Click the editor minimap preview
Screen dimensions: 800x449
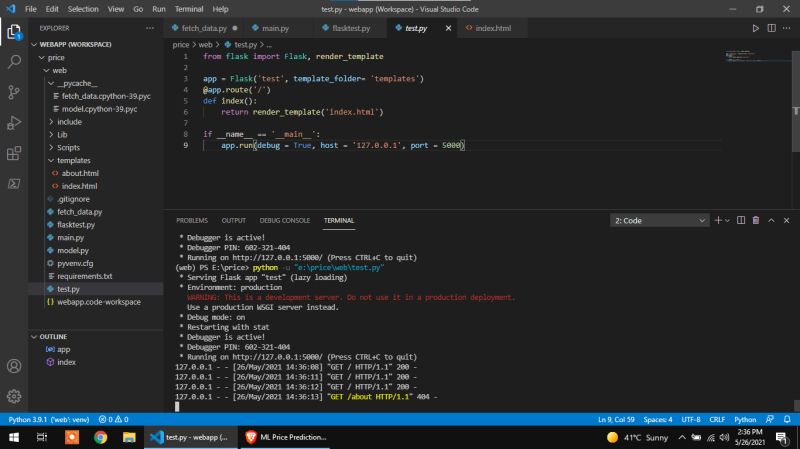[x=757, y=56]
